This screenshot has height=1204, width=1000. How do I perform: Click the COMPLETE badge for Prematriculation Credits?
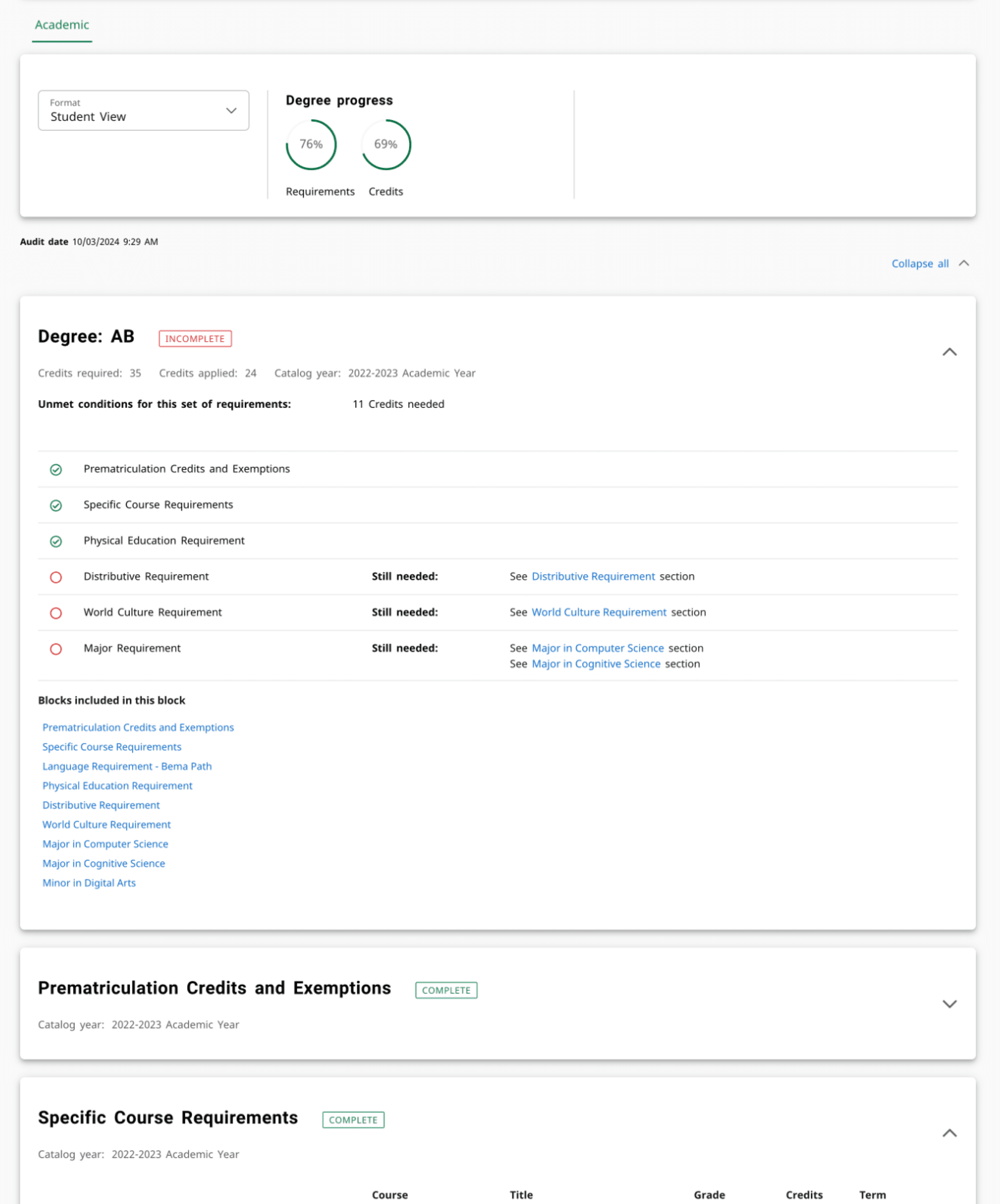pos(446,990)
